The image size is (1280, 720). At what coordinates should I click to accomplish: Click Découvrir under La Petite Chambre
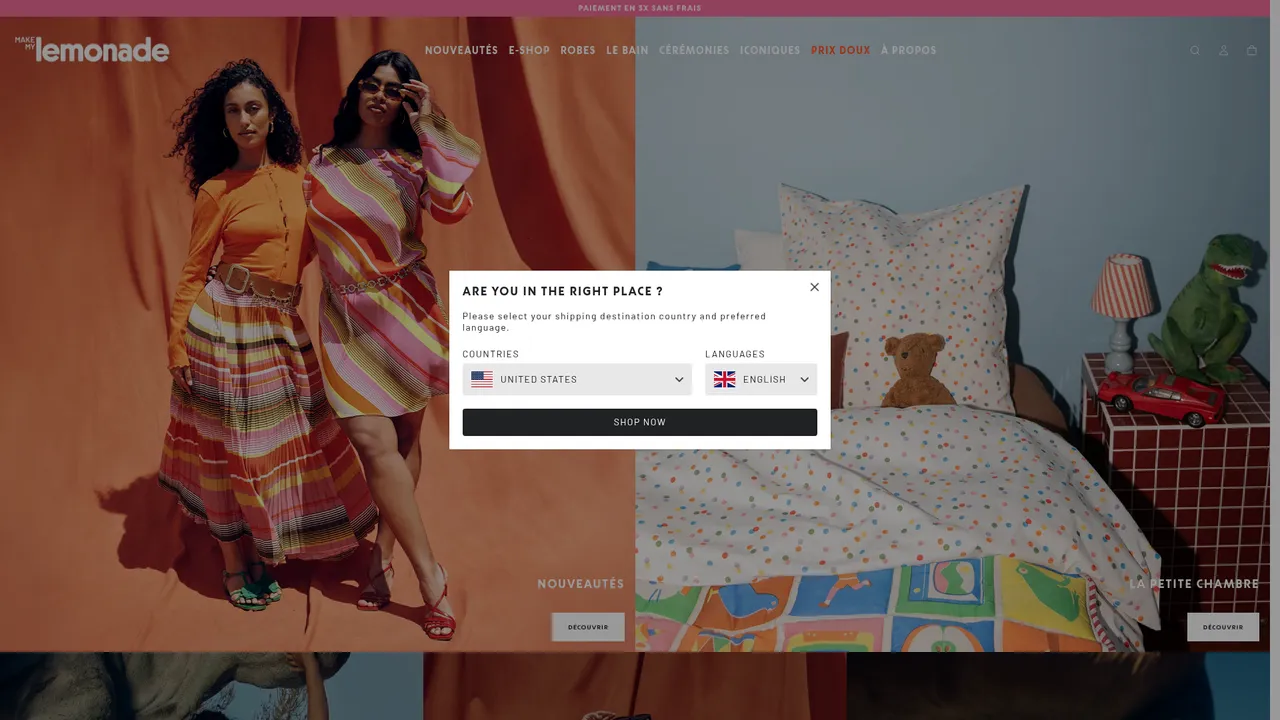click(1223, 627)
